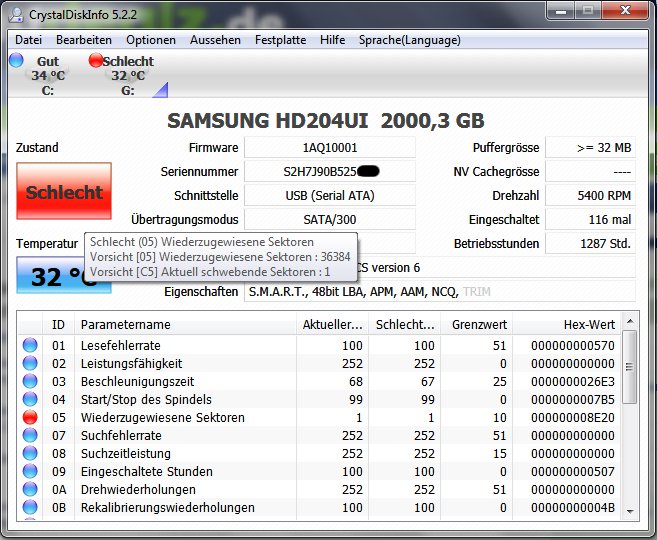Select the Drehwiederholungen row name
Viewport: 657px width, 540px height.
click(x=138, y=489)
